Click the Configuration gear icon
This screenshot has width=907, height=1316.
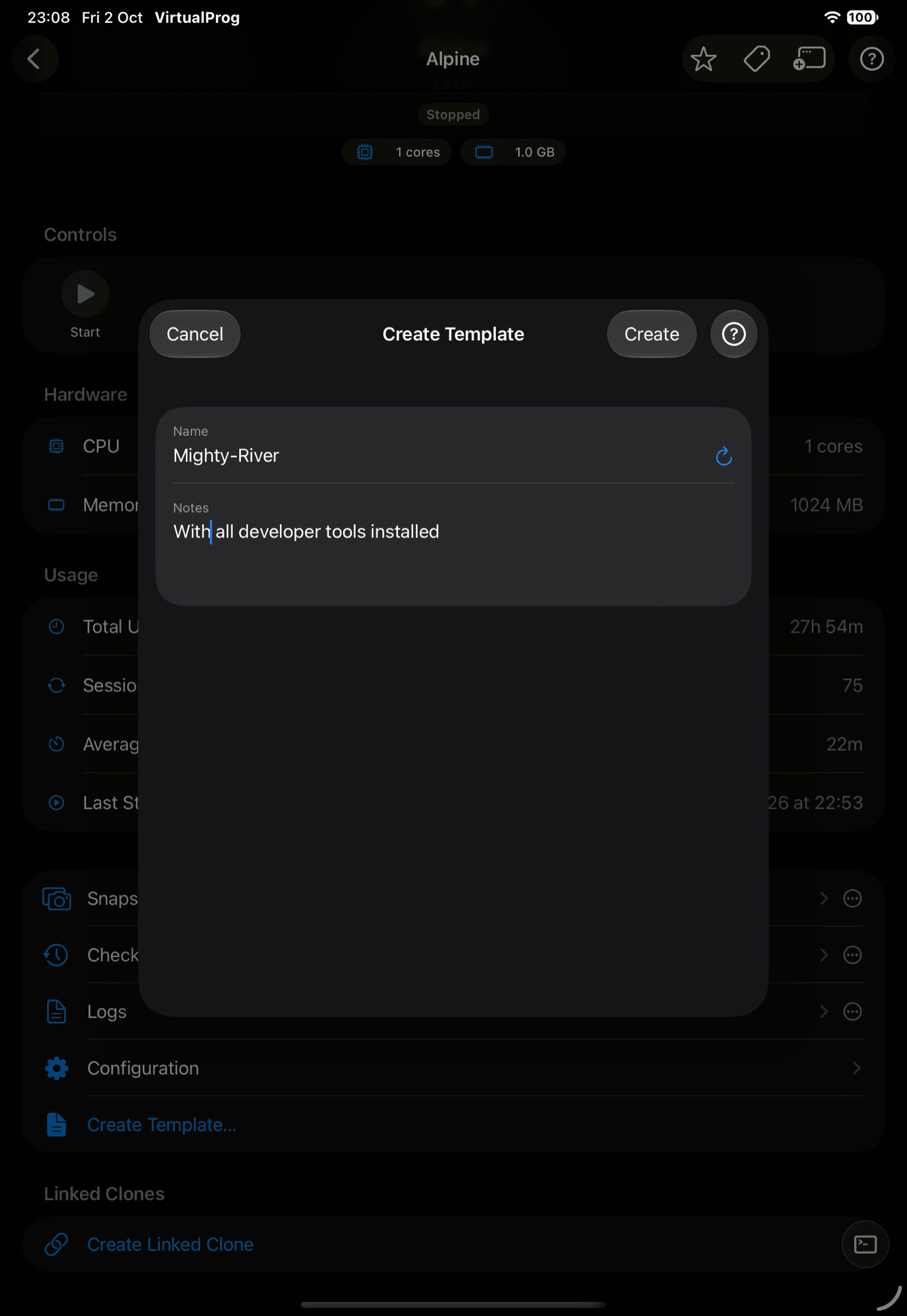coord(56,1068)
